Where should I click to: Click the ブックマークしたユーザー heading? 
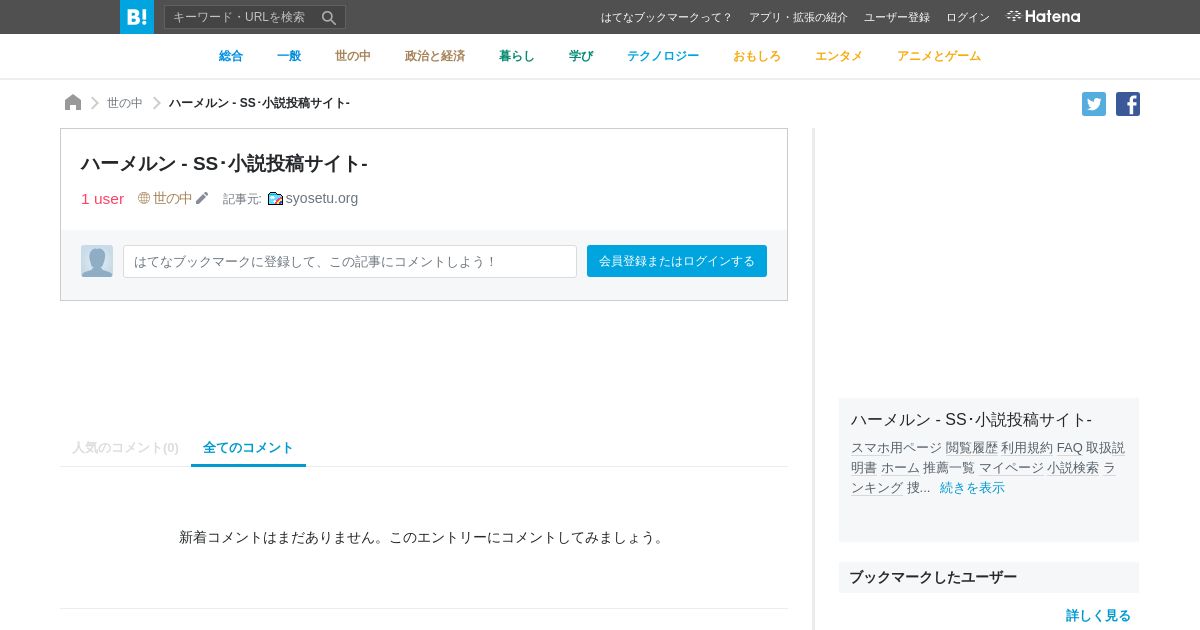click(933, 577)
